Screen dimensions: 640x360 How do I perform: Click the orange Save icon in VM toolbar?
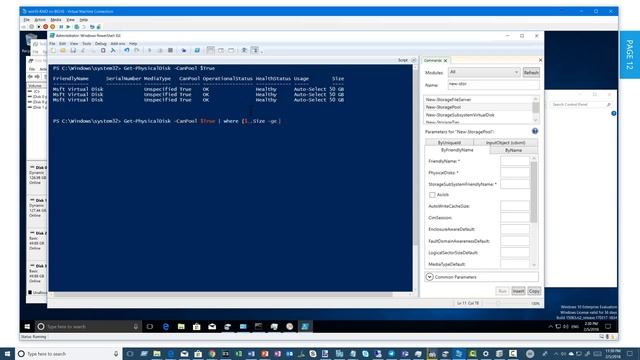tap(52, 27)
